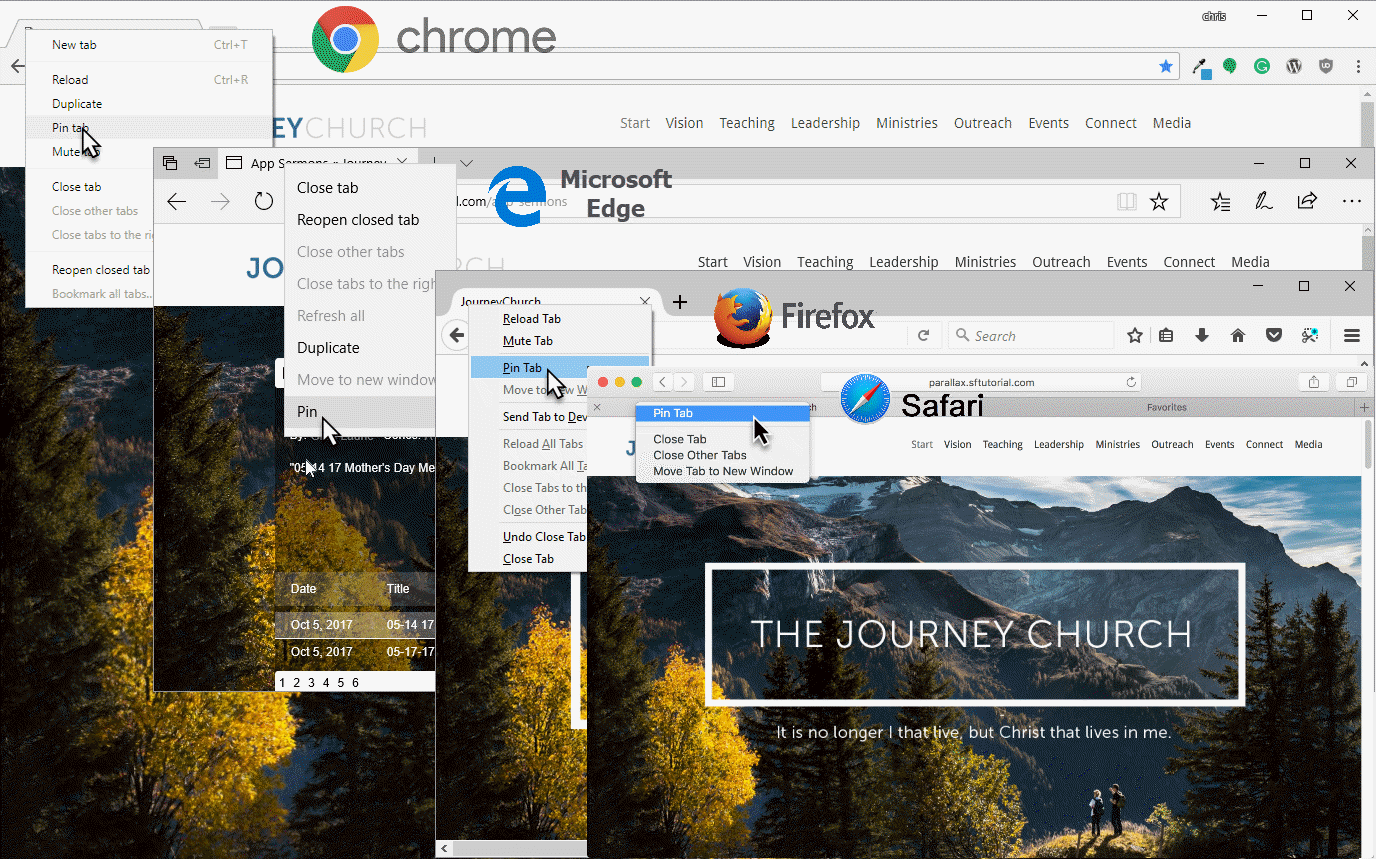Click Firefox screenshots scissors icon
The height and width of the screenshot is (859, 1376).
tap(1310, 336)
